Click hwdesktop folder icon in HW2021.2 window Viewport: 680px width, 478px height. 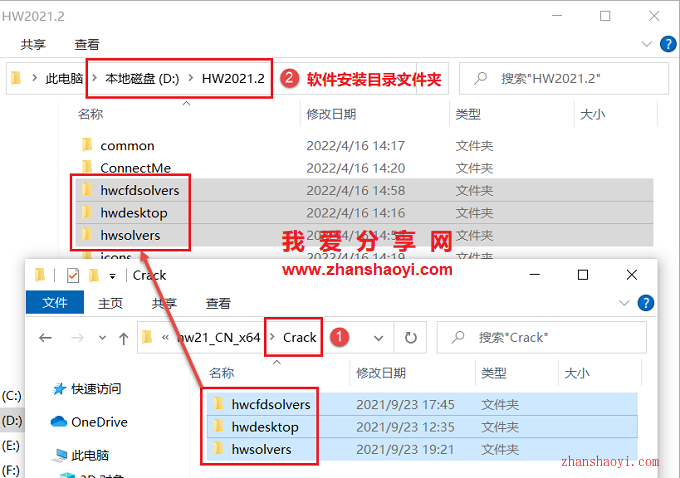[87, 212]
